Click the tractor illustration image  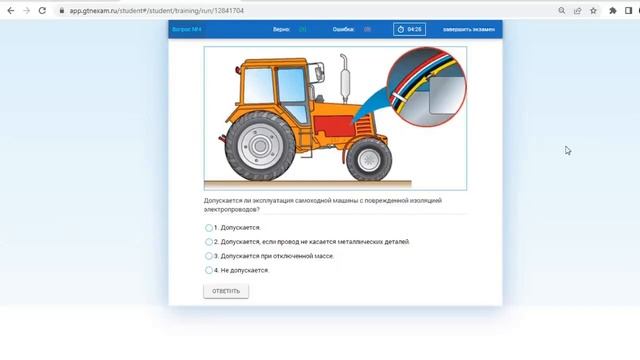click(x=335, y=118)
